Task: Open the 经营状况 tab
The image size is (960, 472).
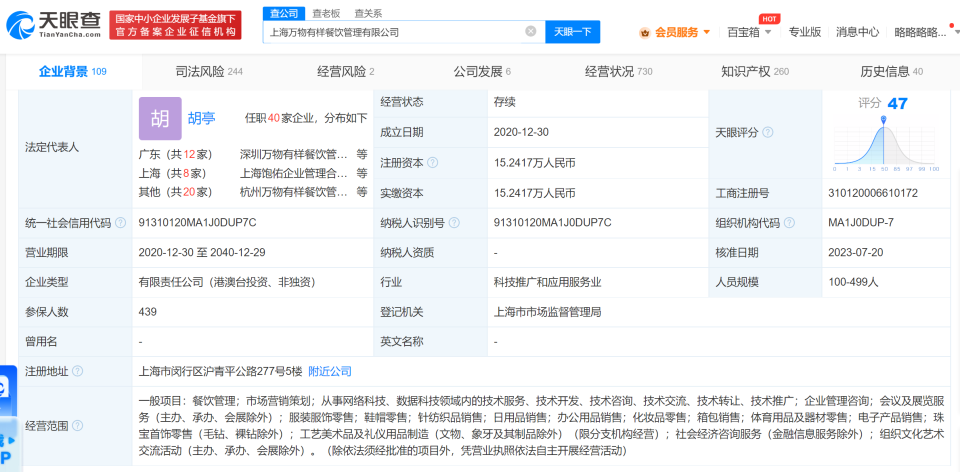Action: point(618,72)
